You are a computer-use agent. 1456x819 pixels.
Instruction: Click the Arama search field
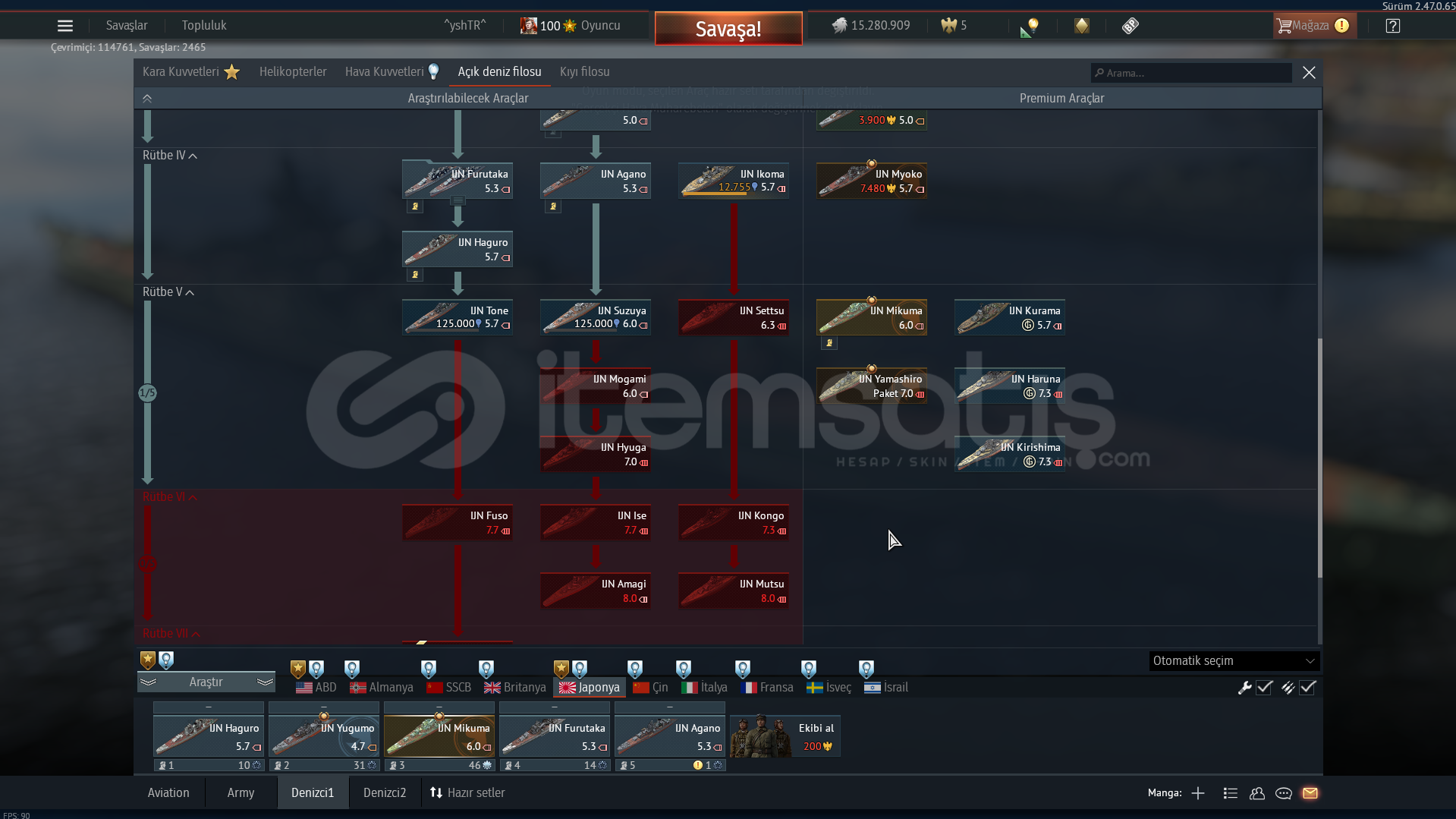(1191, 73)
